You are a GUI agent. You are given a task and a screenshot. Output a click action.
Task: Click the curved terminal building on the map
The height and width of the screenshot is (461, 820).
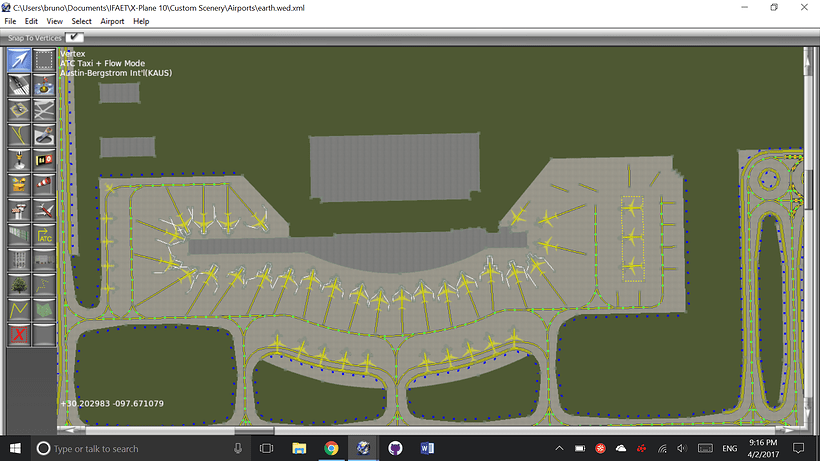357,251
